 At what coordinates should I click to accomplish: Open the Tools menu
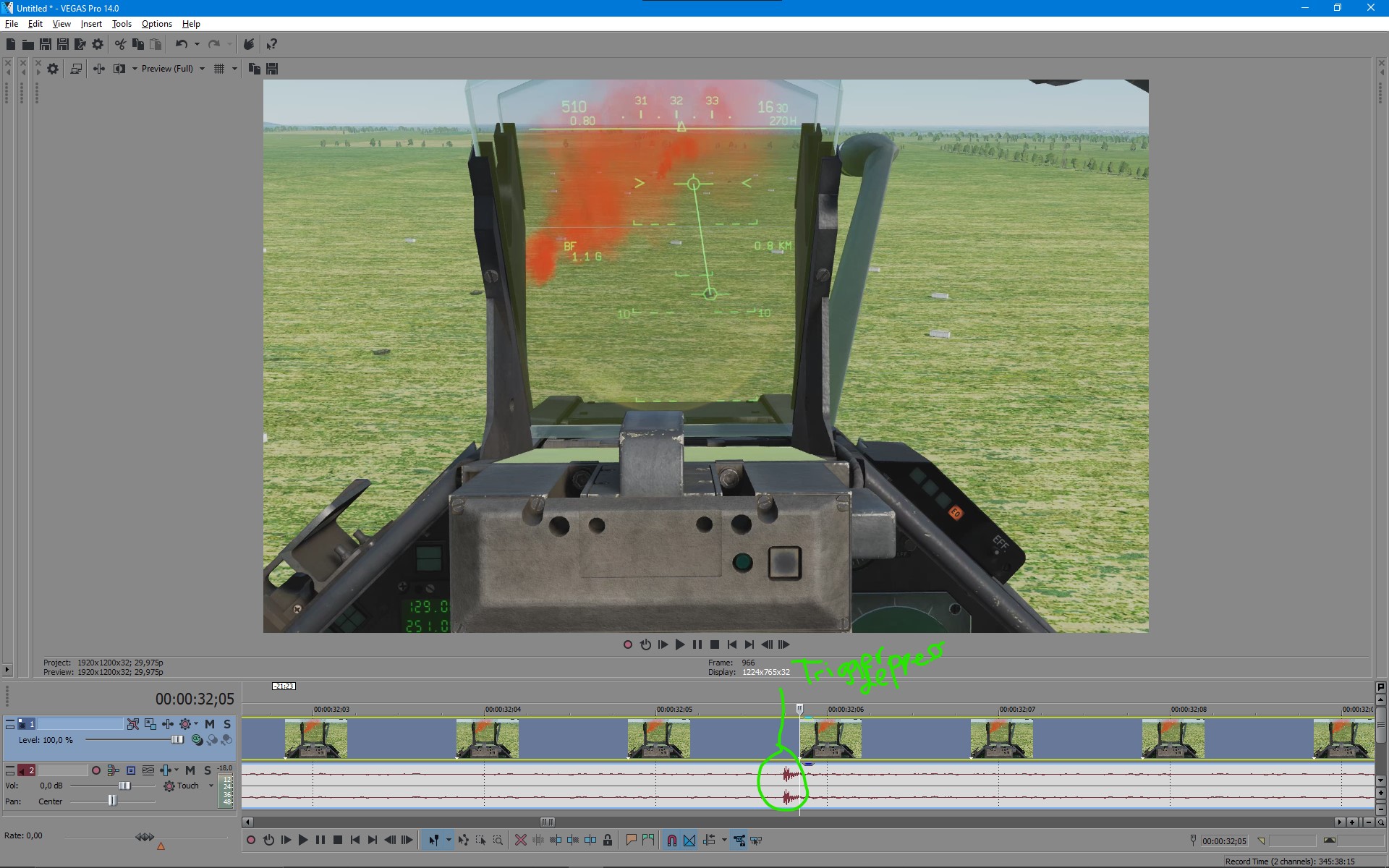(x=122, y=24)
